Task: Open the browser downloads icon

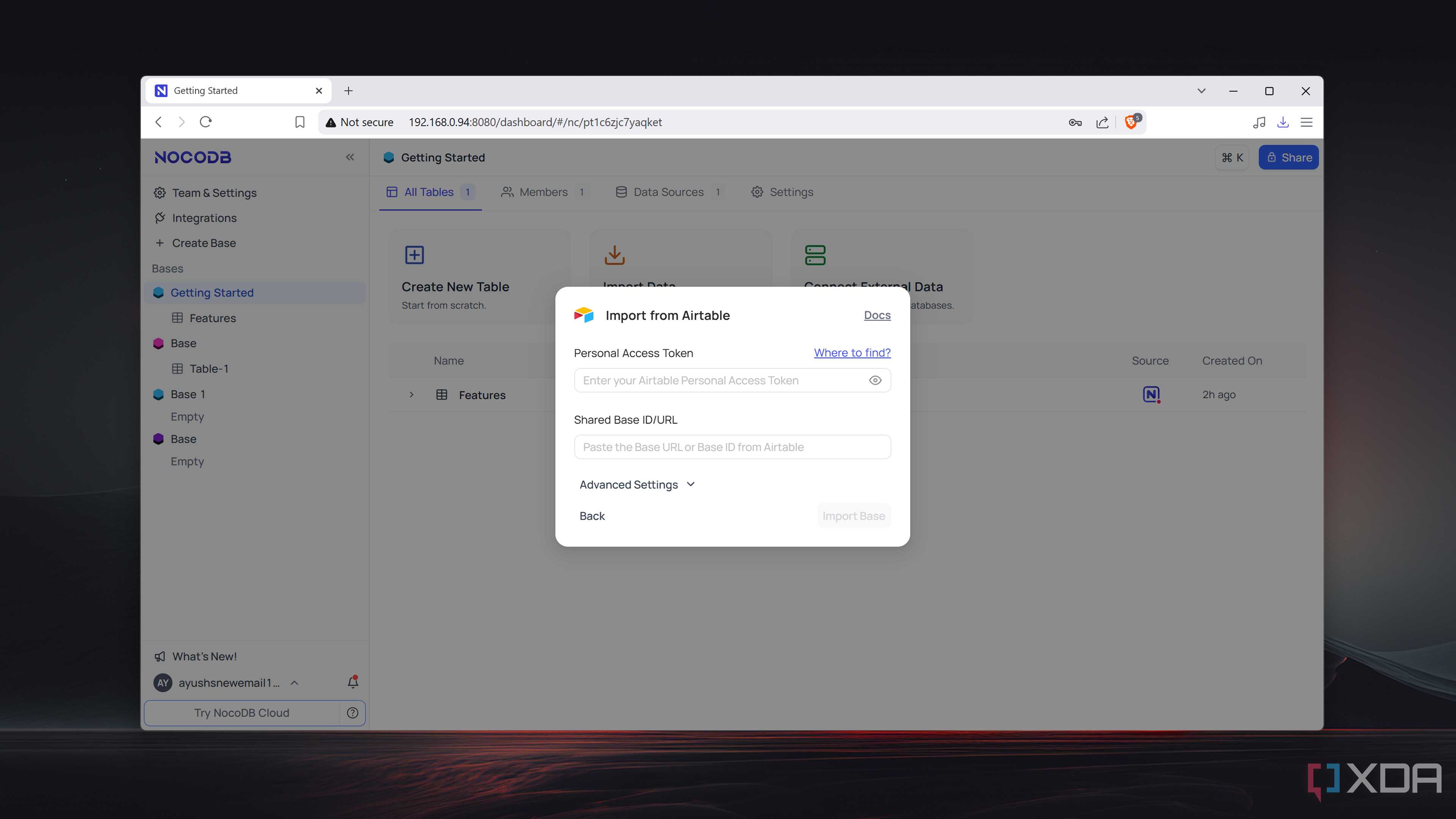Action: click(x=1283, y=122)
